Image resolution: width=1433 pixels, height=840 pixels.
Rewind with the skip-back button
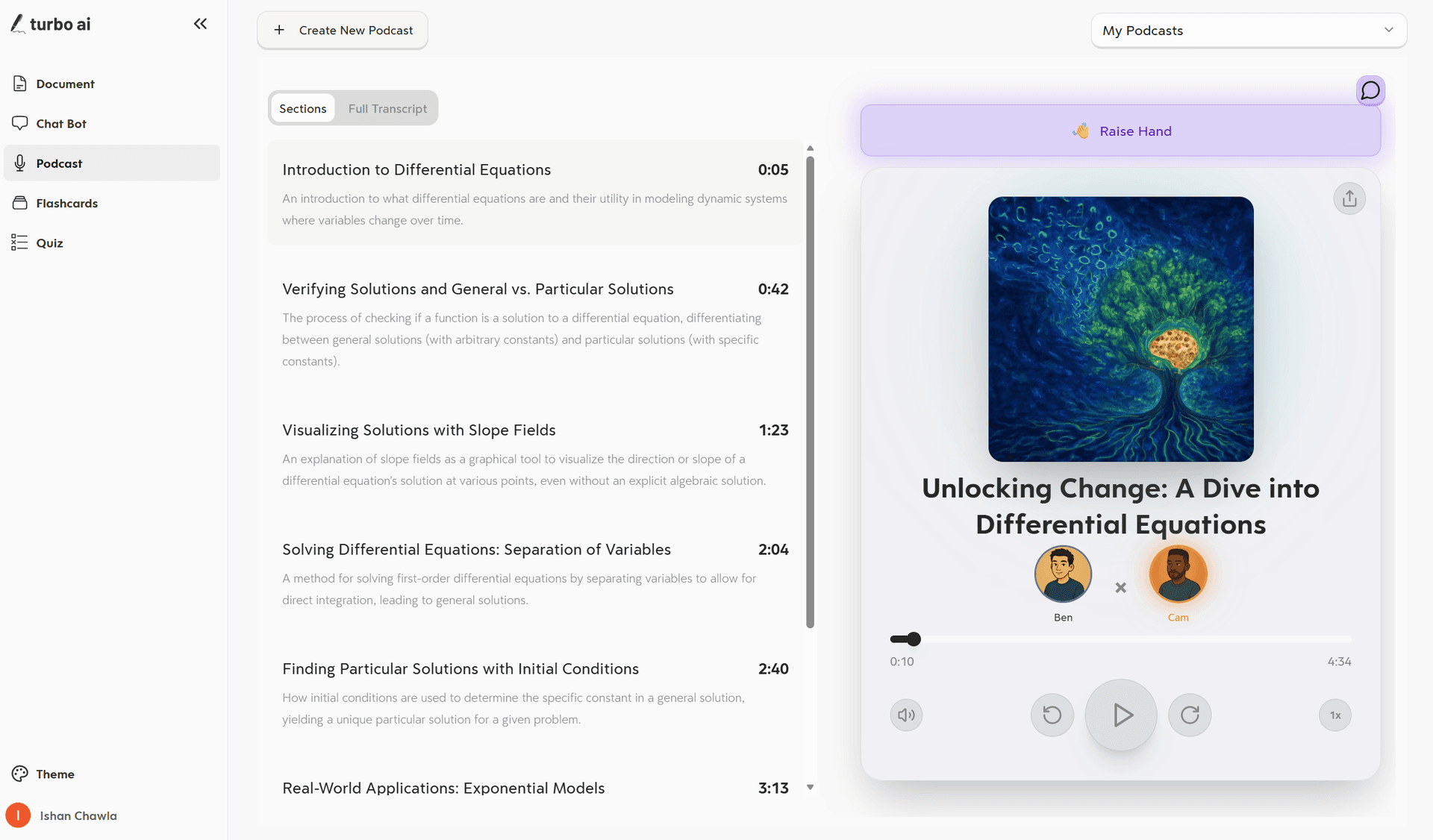tap(1052, 715)
